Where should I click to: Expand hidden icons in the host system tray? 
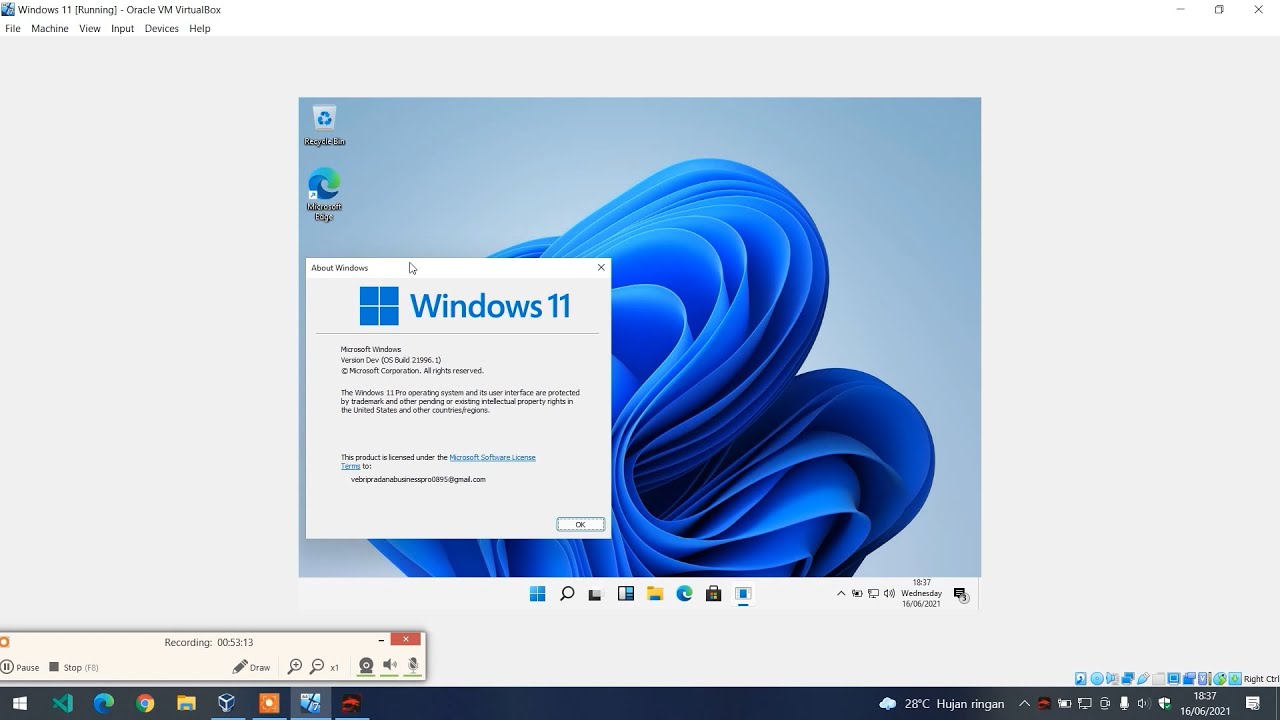(x=1024, y=703)
